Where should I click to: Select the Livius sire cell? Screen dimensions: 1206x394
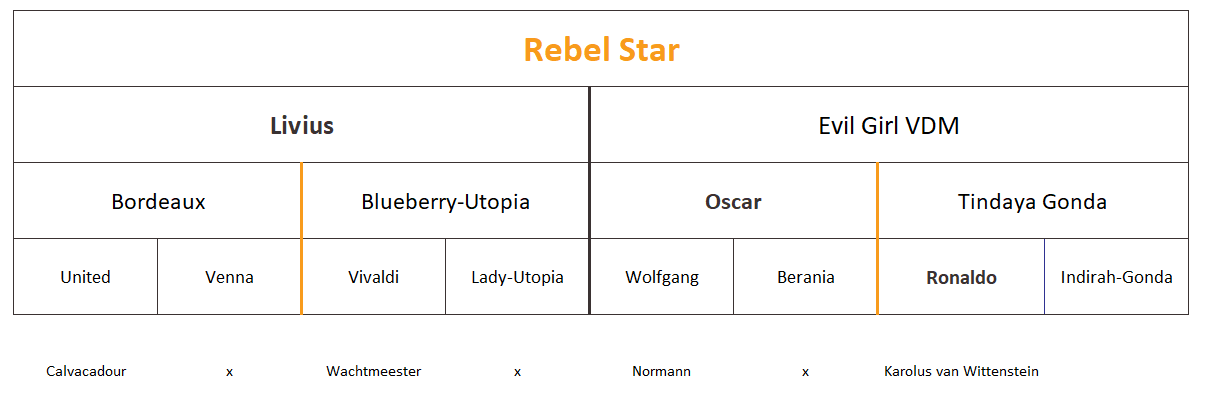coord(301,125)
